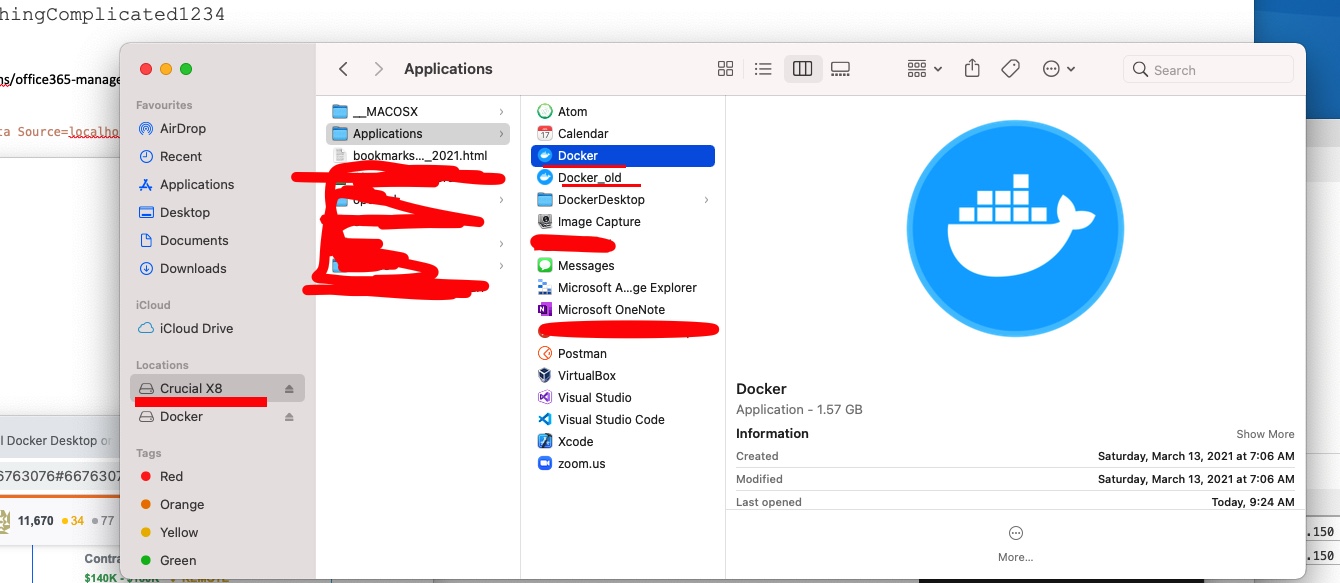Image resolution: width=1340 pixels, height=583 pixels.
Task: Select bookmarks…_2021.html file
Action: coord(418,155)
